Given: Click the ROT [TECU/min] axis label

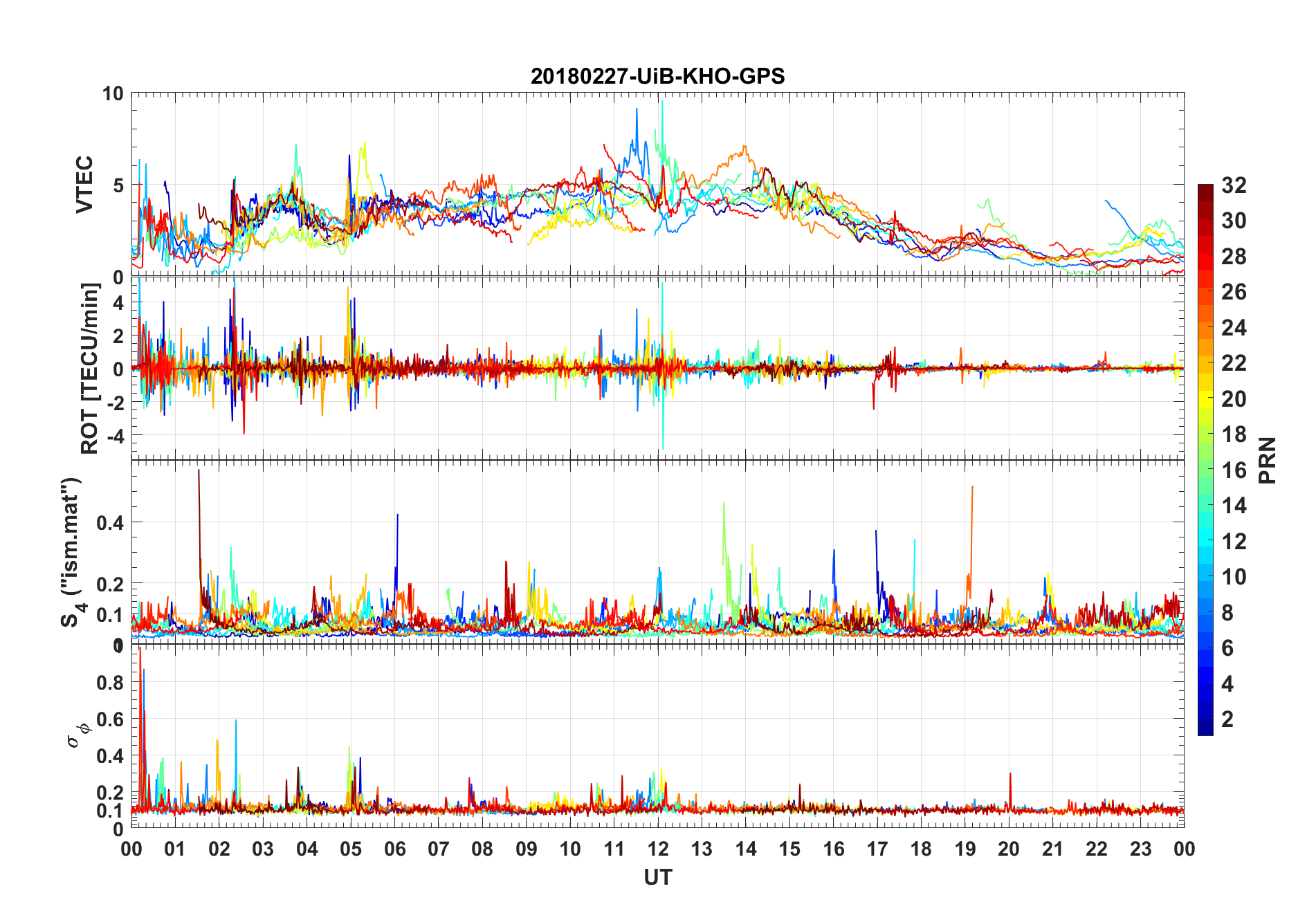Looking at the screenshot, I should click(90, 369).
